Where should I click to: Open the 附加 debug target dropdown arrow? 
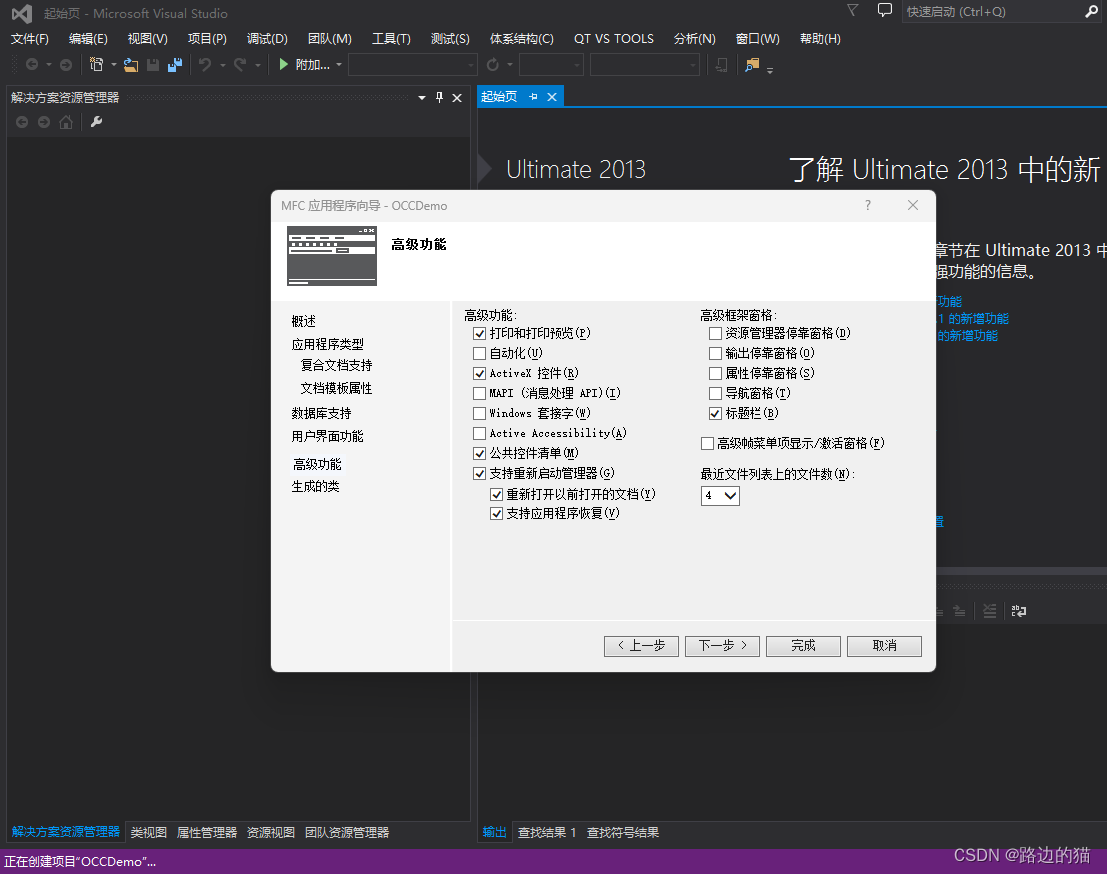point(339,64)
